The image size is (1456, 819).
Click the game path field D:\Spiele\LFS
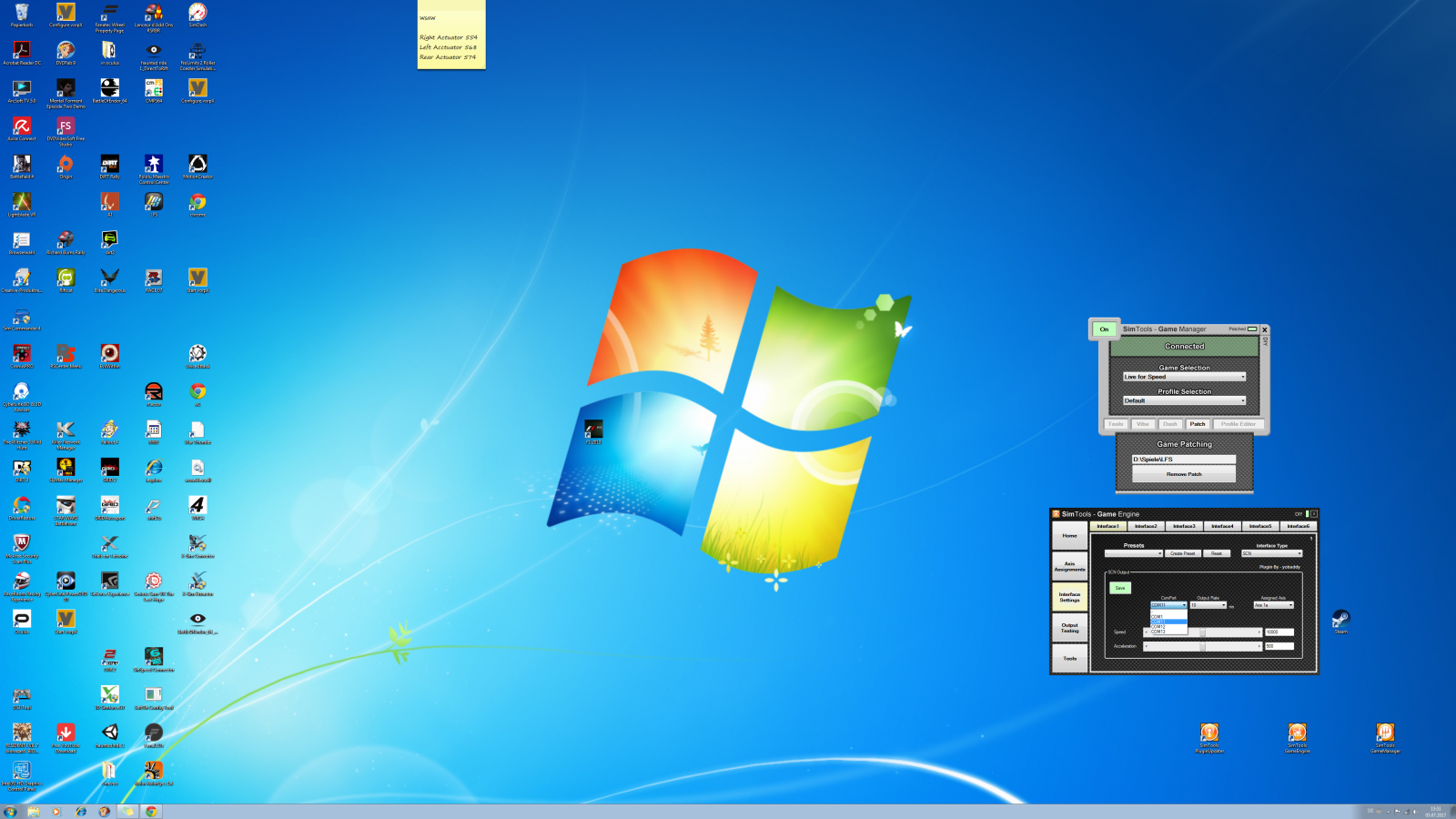pos(1184,460)
